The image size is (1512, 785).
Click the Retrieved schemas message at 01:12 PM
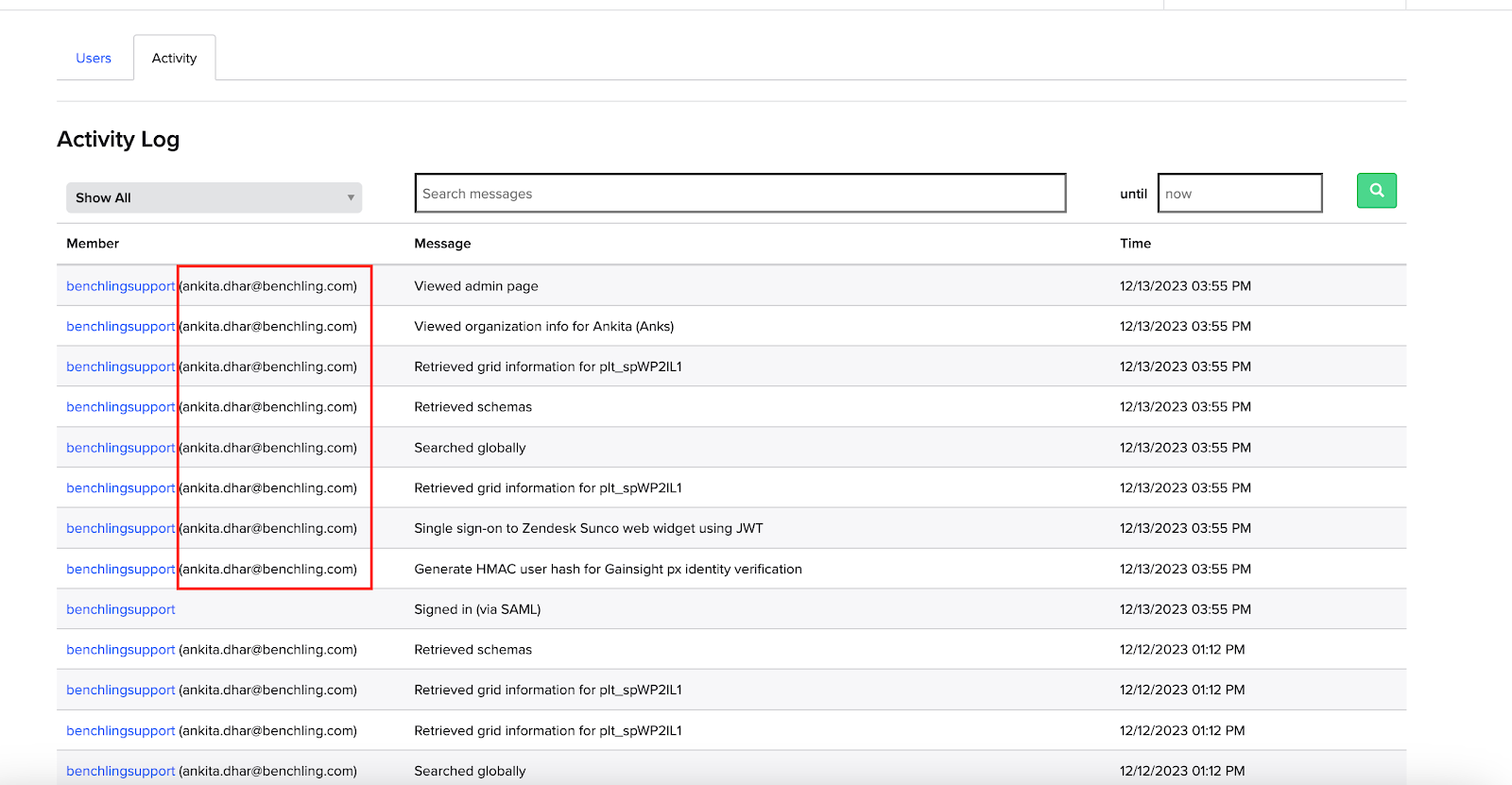(x=473, y=650)
